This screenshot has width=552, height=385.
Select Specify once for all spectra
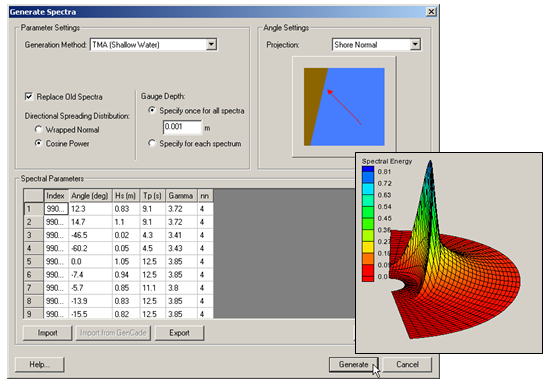pos(152,111)
